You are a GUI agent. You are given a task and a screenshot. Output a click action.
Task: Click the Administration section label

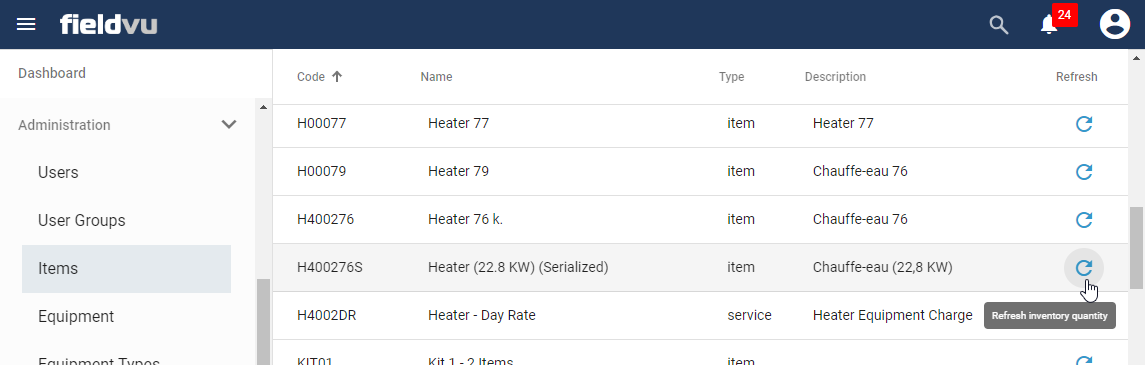point(64,126)
